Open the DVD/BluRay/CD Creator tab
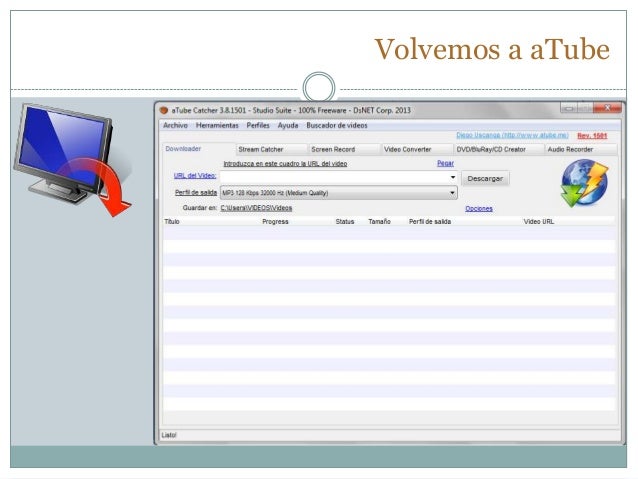The image size is (638, 479). pos(499,149)
